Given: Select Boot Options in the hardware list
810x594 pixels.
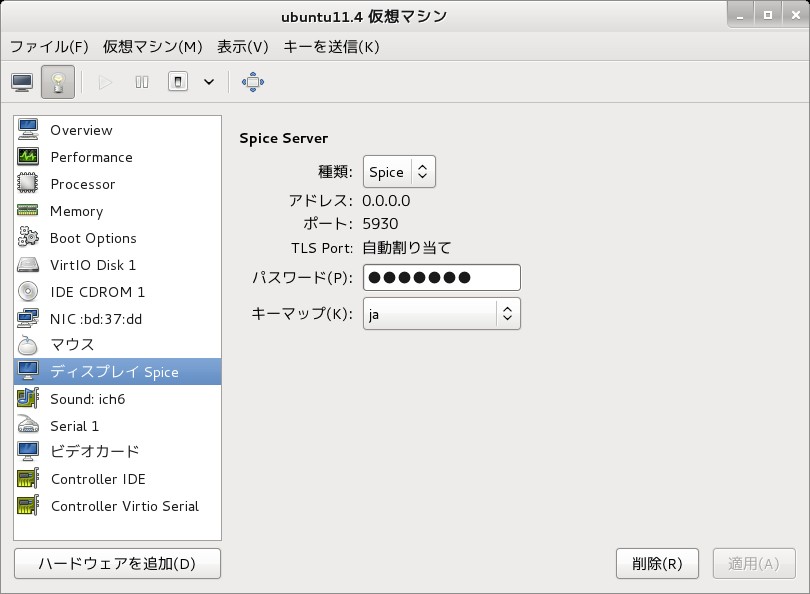Looking at the screenshot, I should [x=118, y=238].
